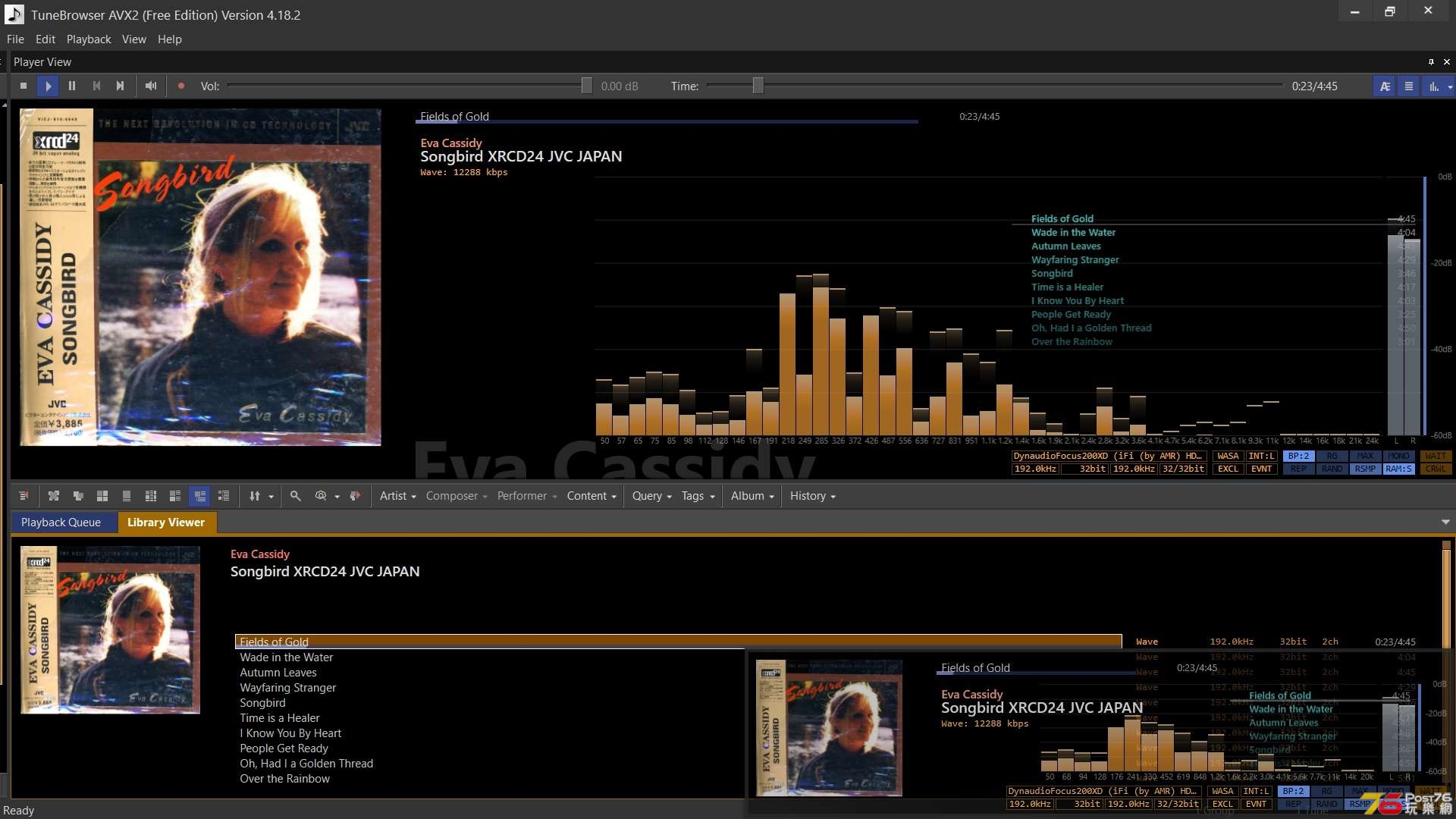The width and height of the screenshot is (1456, 819).
Task: Open the Playback menu
Action: tap(89, 39)
